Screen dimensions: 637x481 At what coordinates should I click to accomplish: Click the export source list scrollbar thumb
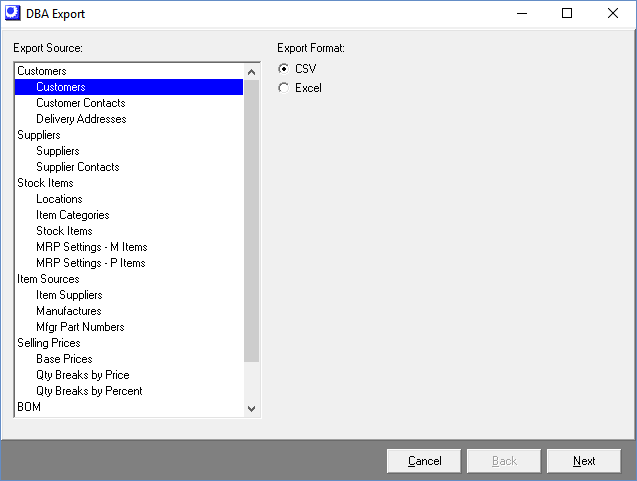click(251, 221)
